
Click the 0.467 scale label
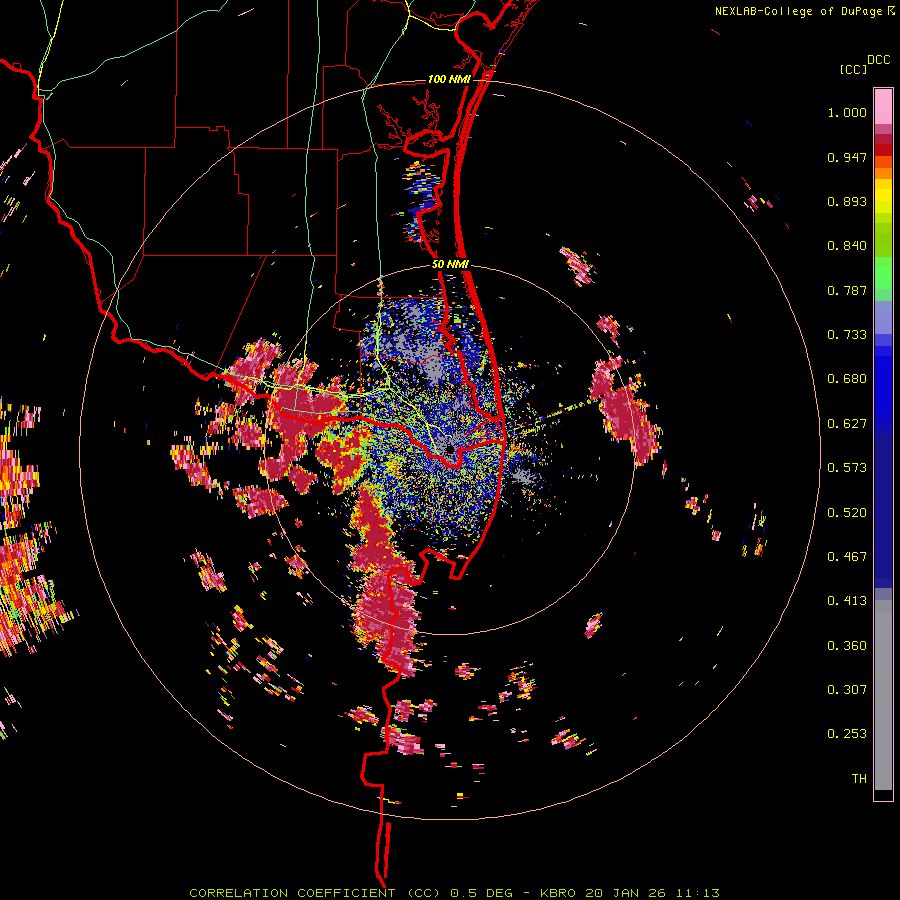click(847, 556)
